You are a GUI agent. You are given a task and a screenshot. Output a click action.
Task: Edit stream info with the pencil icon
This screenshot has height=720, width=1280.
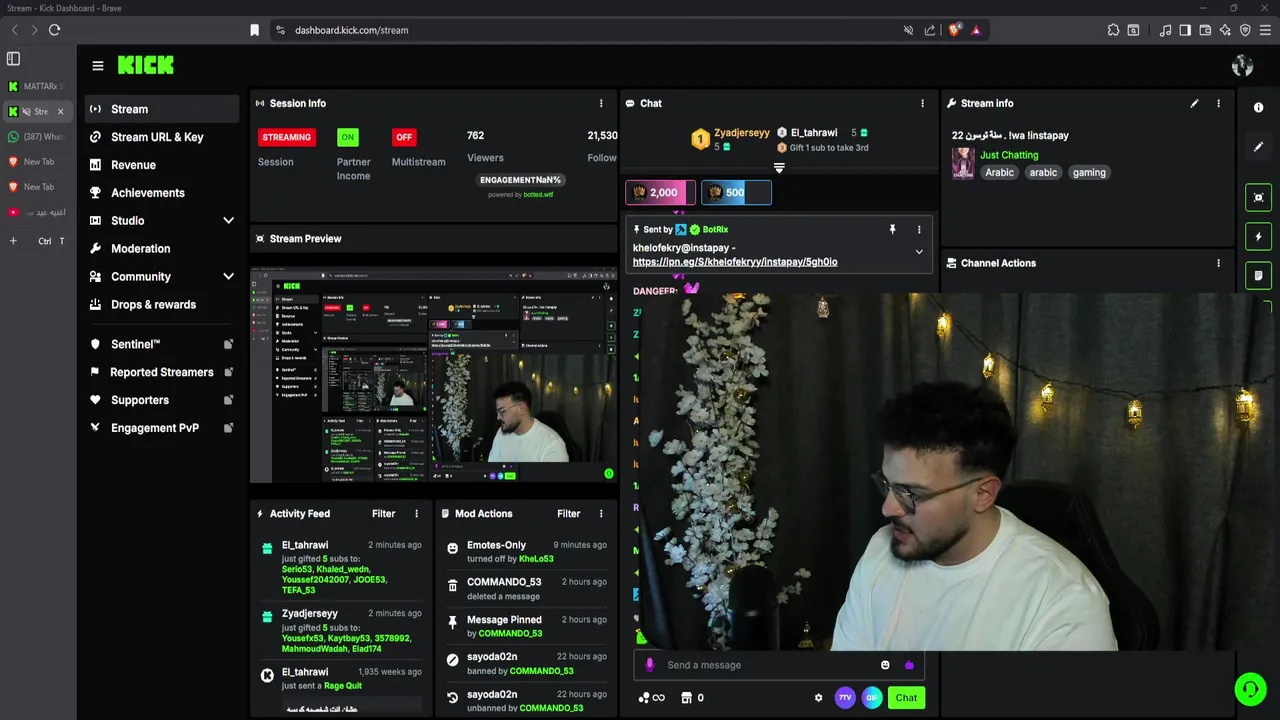[1194, 103]
